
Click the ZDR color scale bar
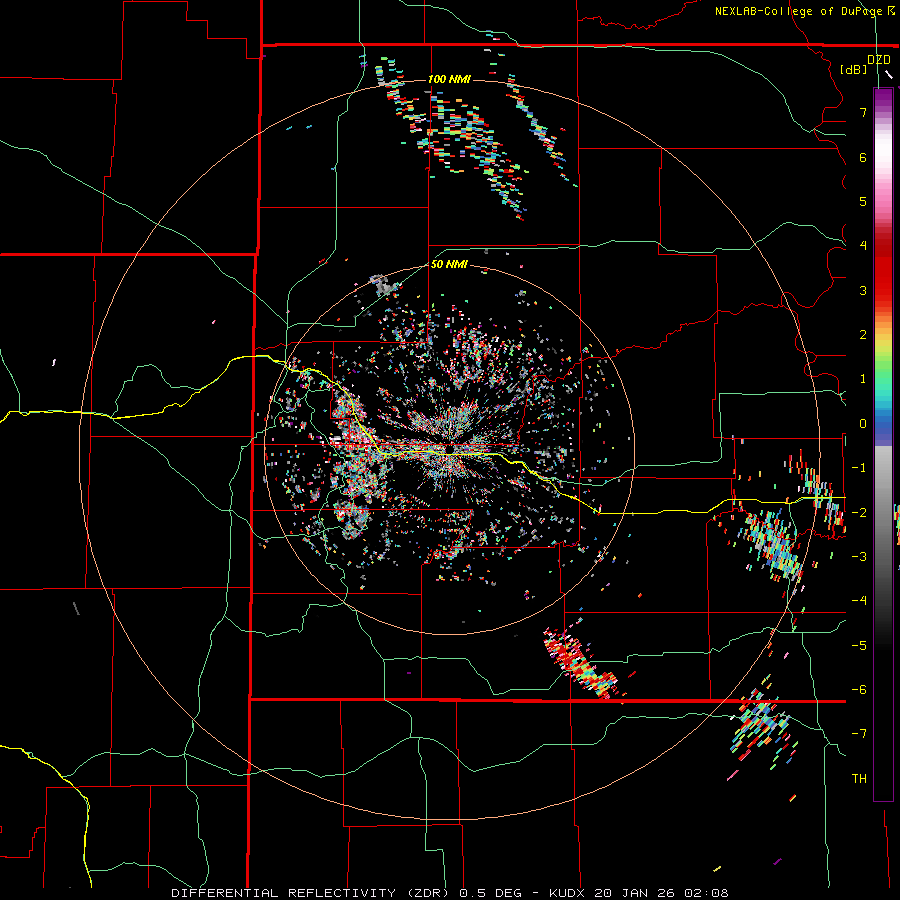tap(883, 444)
